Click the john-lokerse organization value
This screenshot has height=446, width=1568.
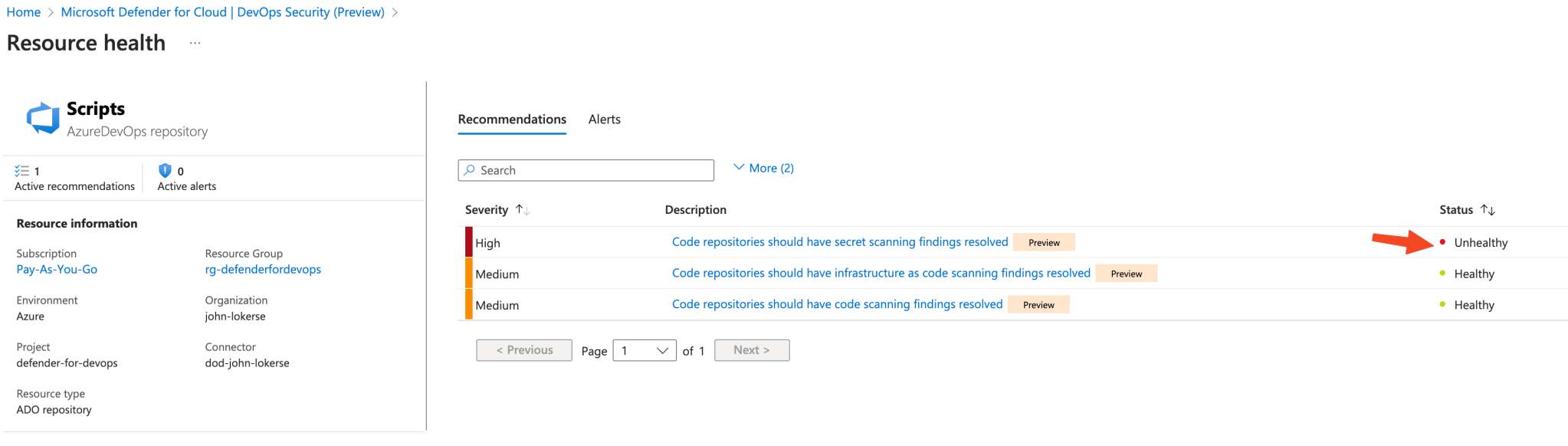pyautogui.click(x=235, y=316)
